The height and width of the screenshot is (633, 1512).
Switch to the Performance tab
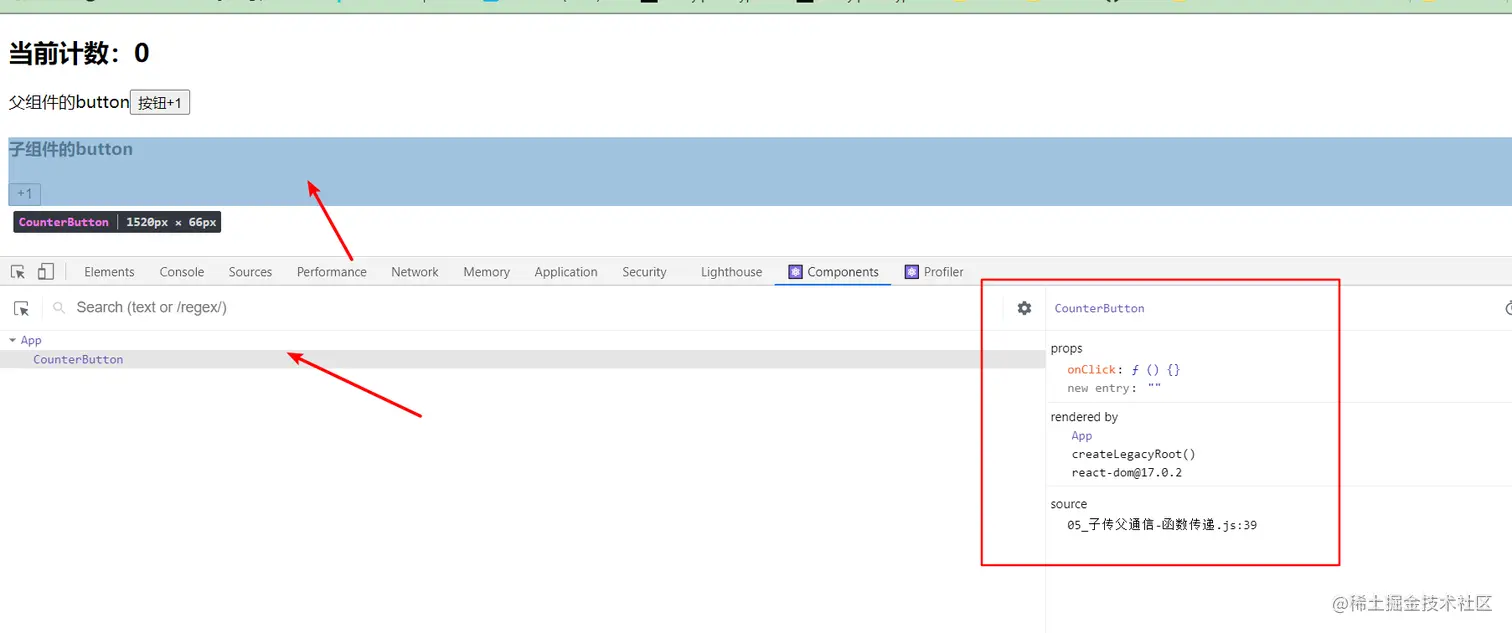pyautogui.click(x=331, y=272)
